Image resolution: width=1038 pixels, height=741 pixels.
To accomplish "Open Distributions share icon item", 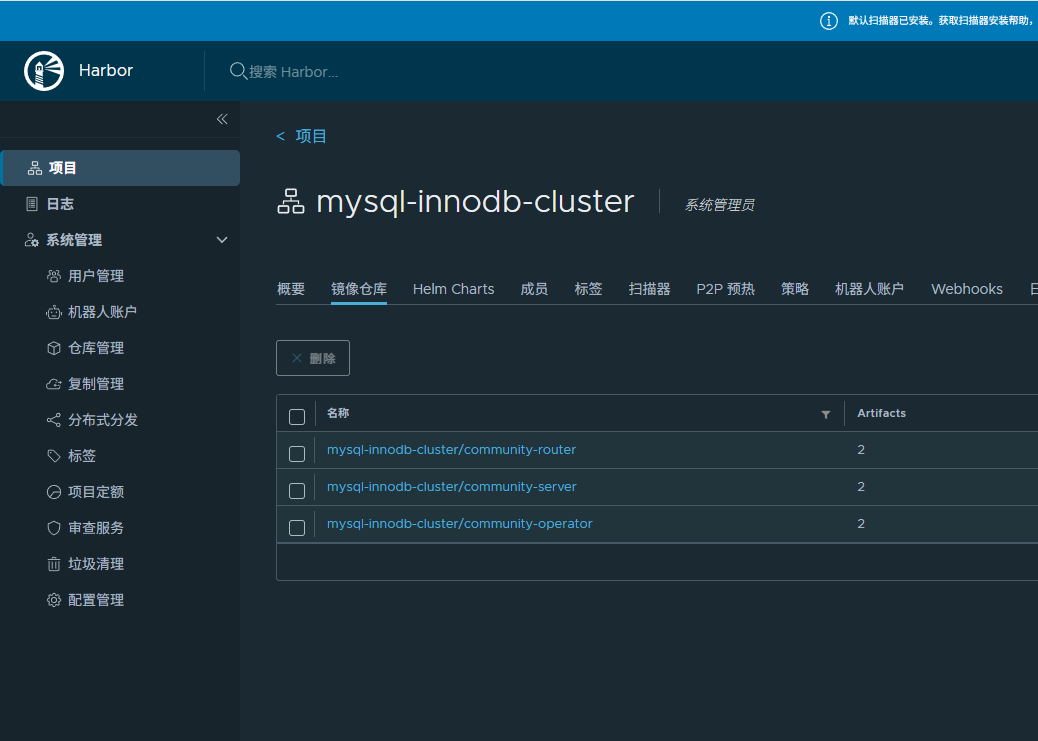I will point(102,420).
